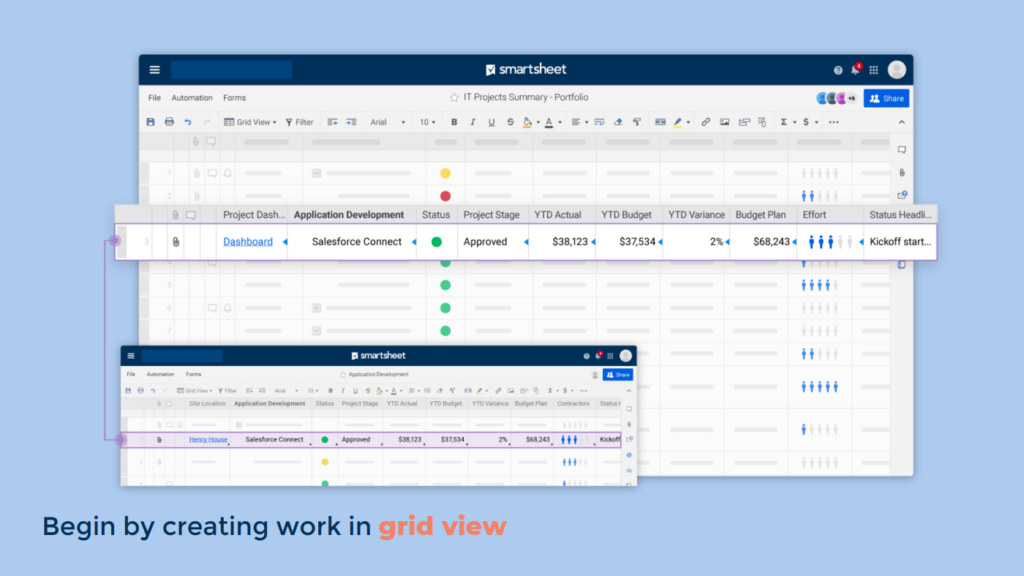Open the hamburger menu in Application Development window

tap(131, 356)
